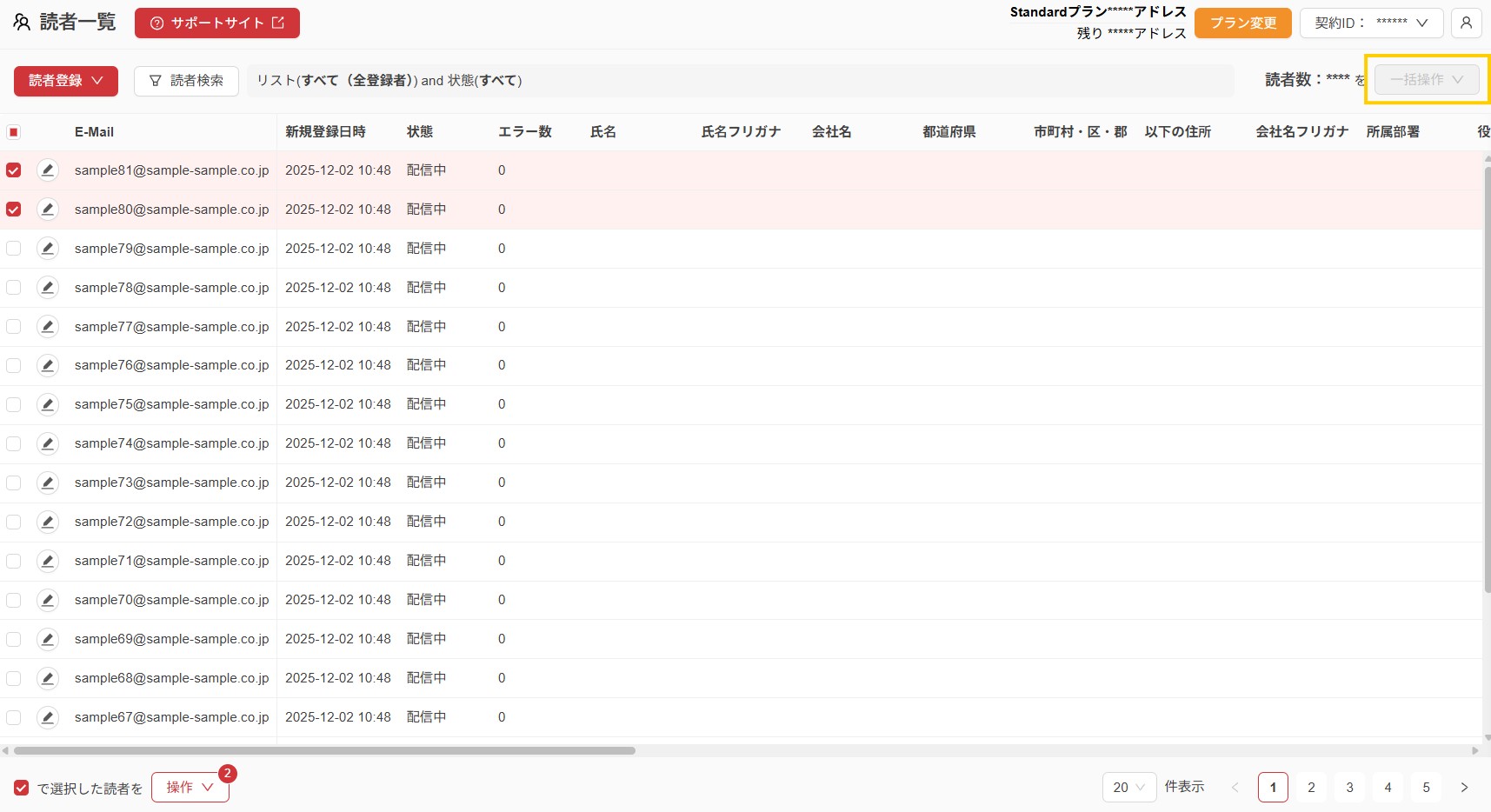Screen dimensions: 1491x812
Task: Toggle the select-all checkbox in table header
Action: pos(14,132)
